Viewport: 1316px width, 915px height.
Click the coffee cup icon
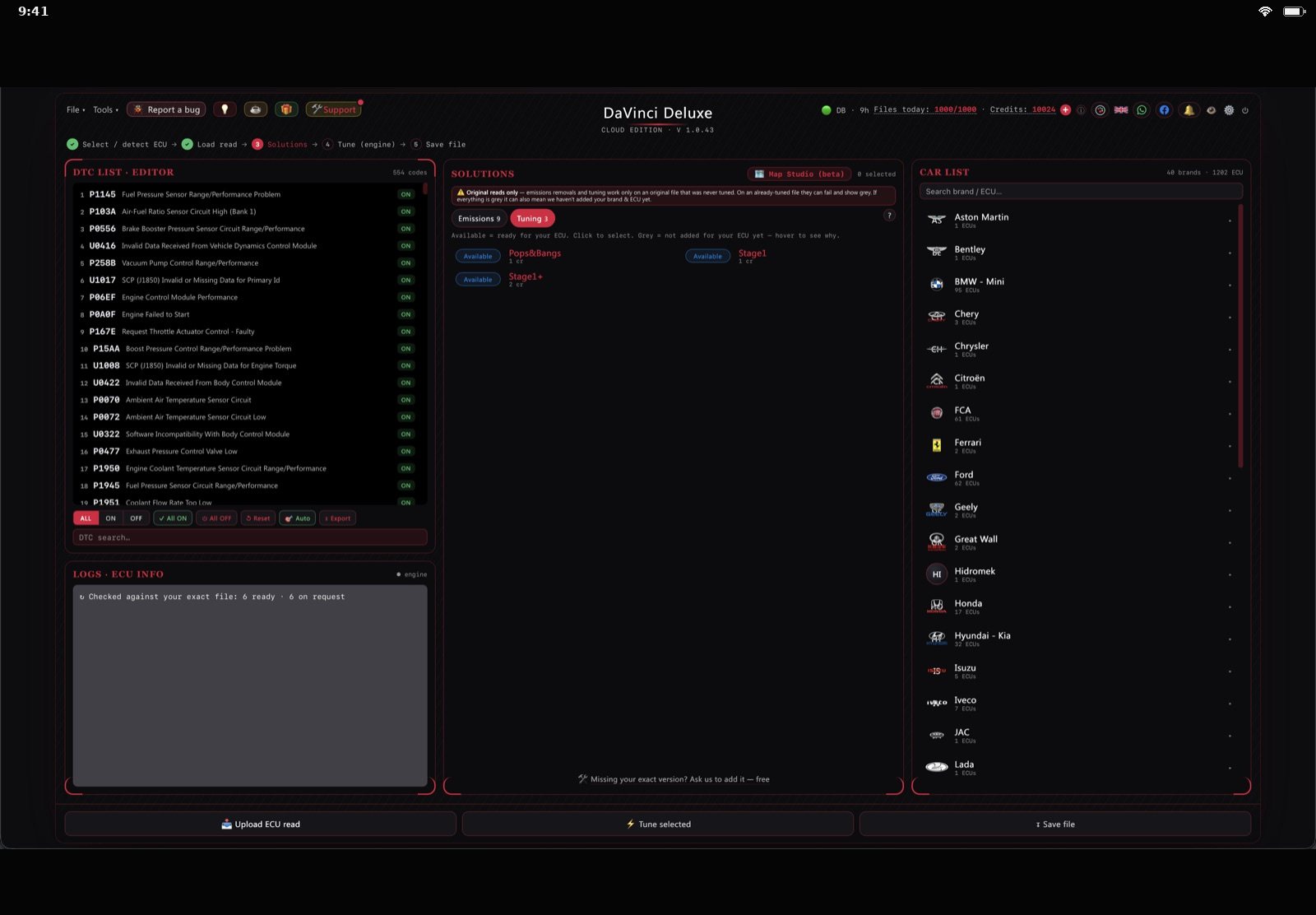click(256, 109)
